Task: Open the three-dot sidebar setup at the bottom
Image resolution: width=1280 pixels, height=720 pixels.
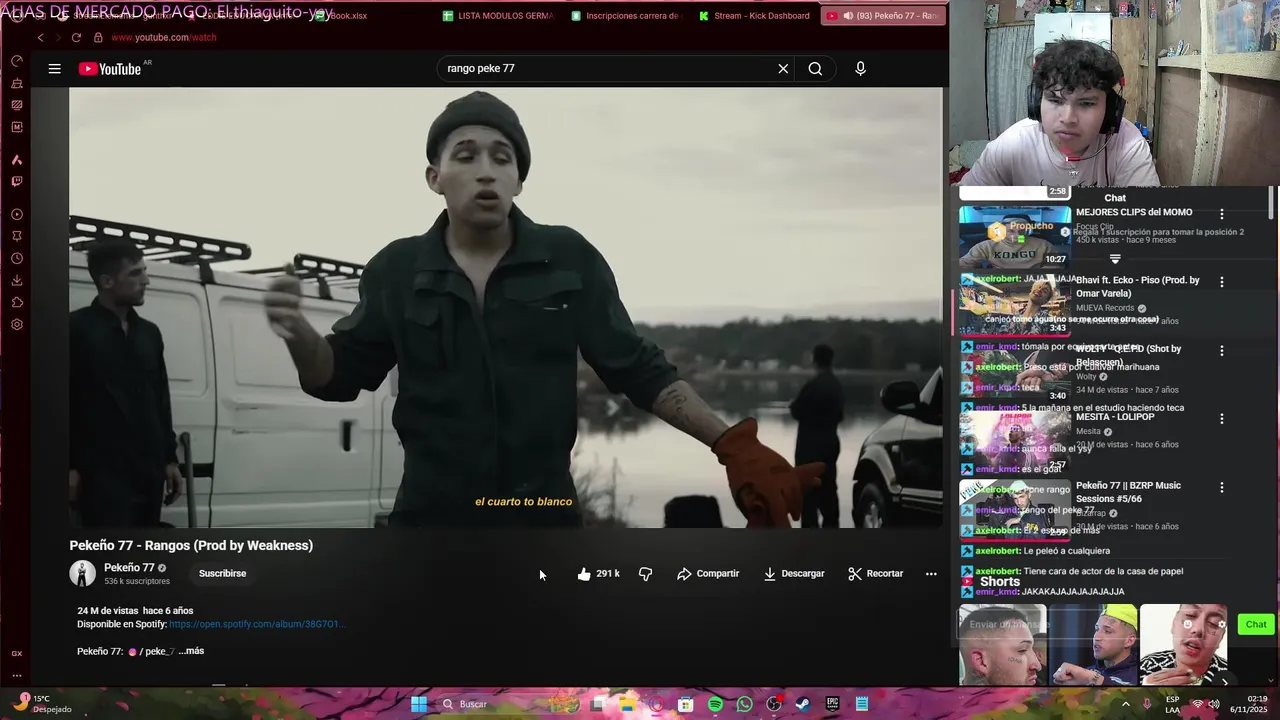Action: pos(17,675)
